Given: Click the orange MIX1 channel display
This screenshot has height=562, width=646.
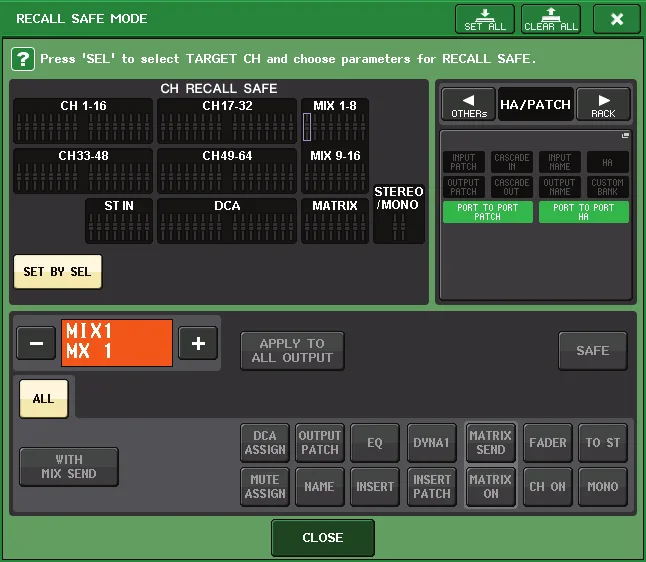Looking at the screenshot, I should tap(117, 343).
